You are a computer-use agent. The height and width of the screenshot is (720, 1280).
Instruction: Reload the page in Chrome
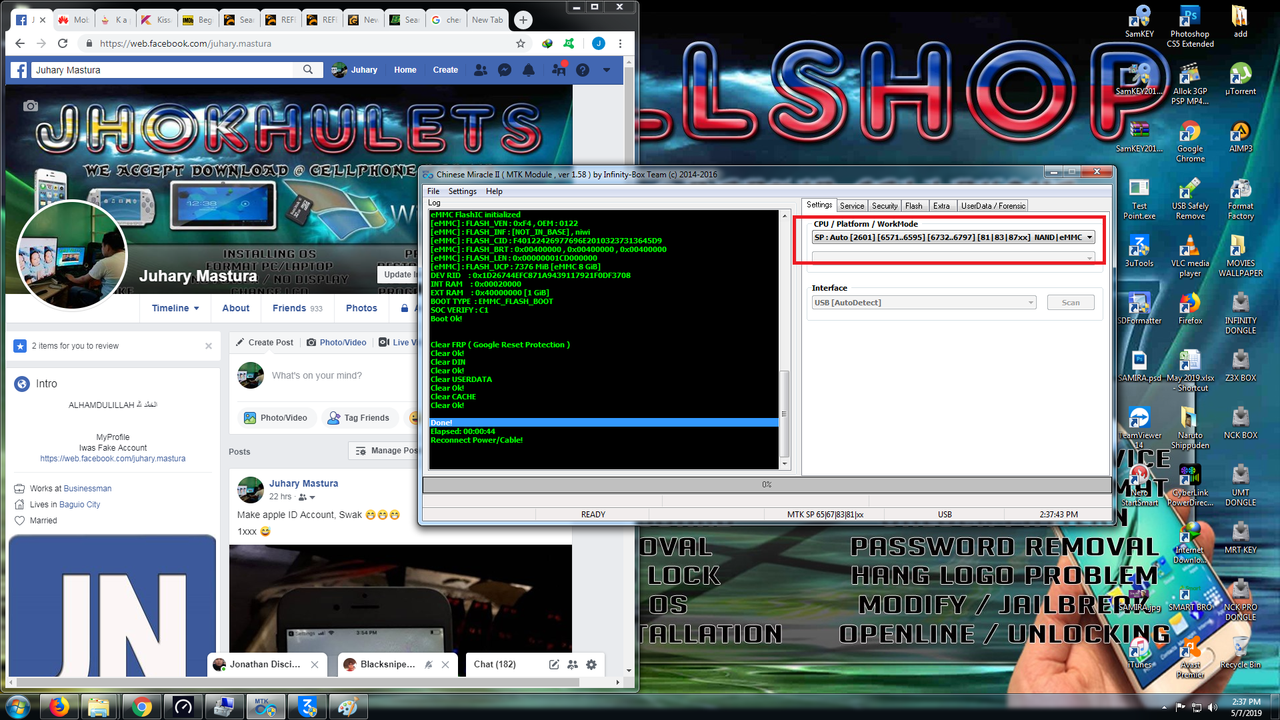(x=63, y=44)
